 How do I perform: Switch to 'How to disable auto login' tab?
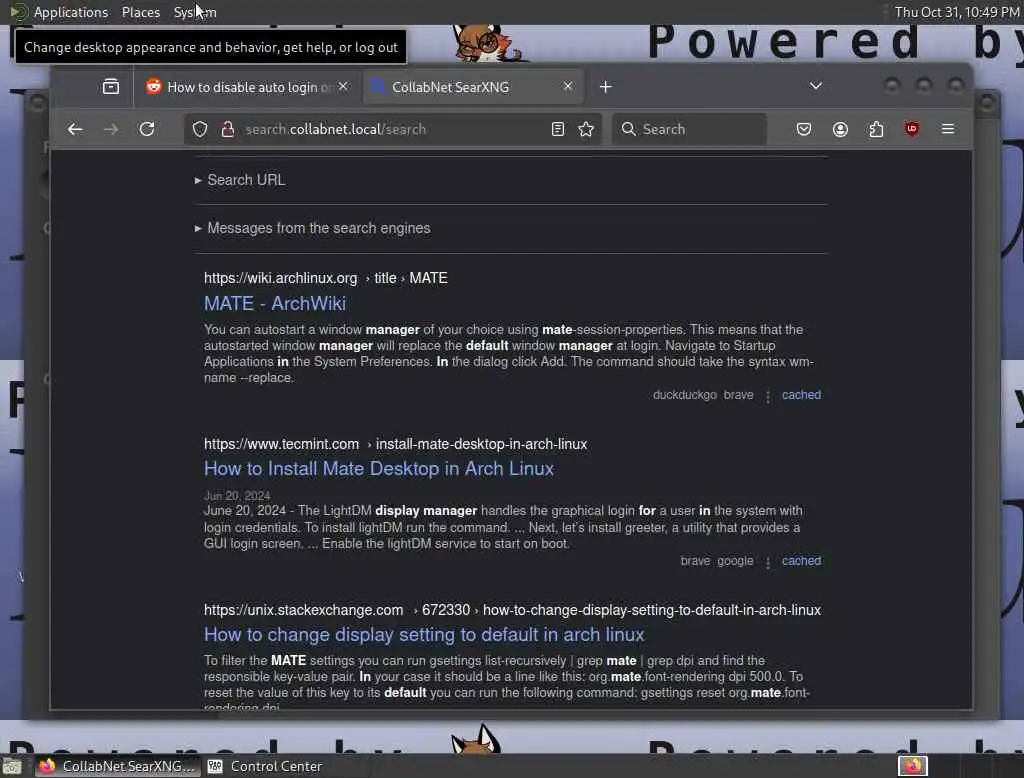pos(247,87)
